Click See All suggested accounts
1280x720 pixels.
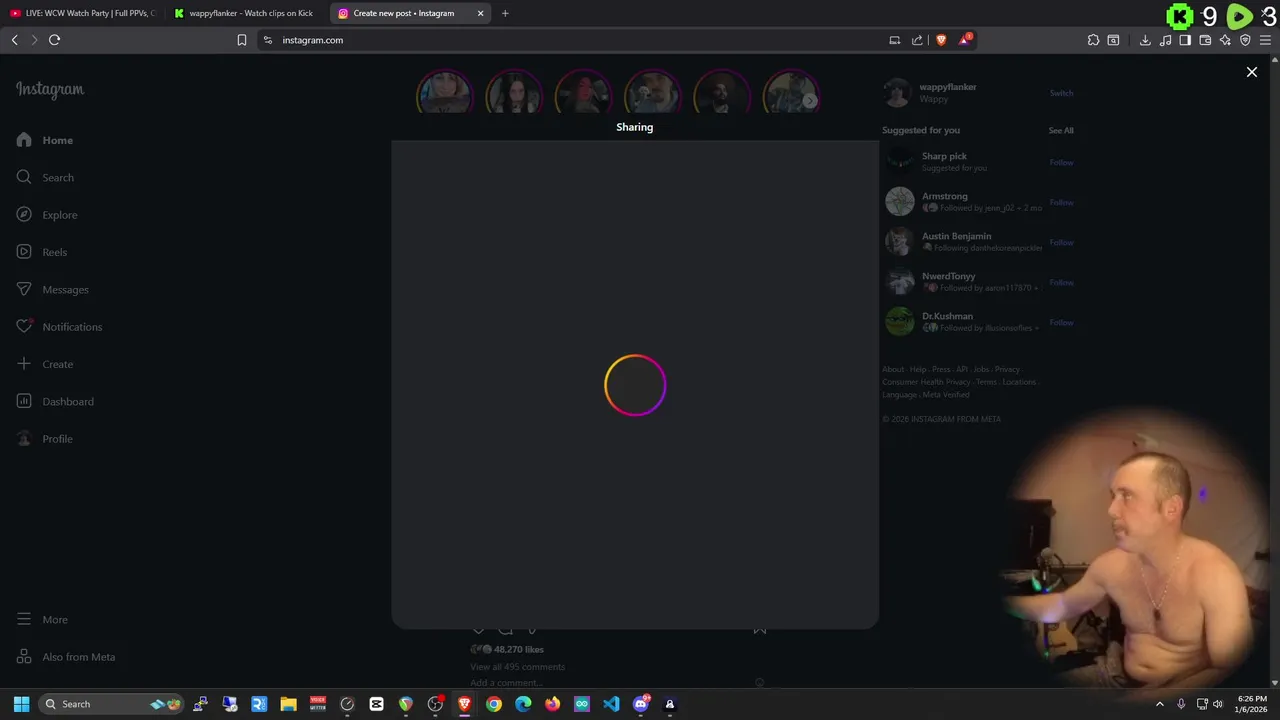pyautogui.click(x=1061, y=130)
